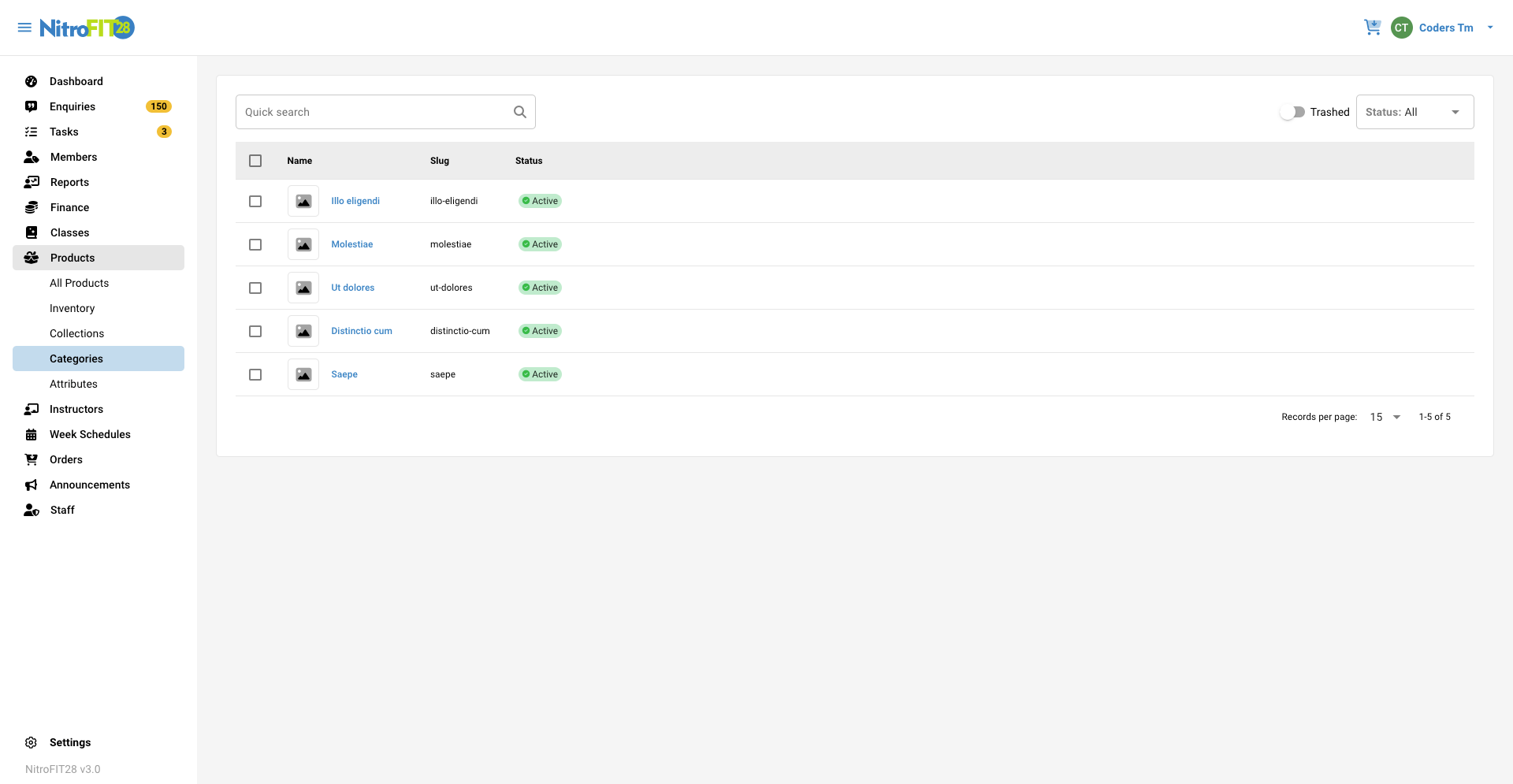Click the search magnifier icon
The image size is (1513, 784).
[x=520, y=112]
